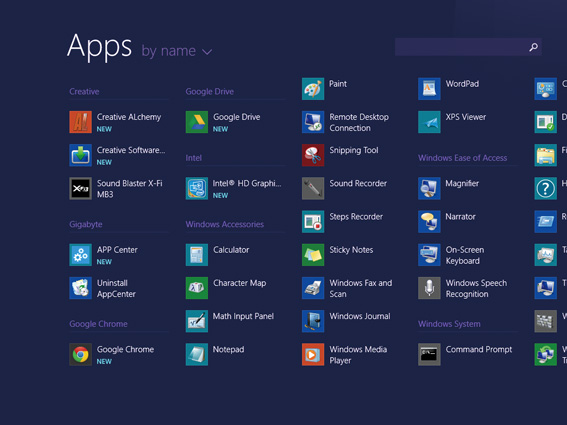The image size is (567, 425).
Task: Open Magnifier icon
Action: tap(429, 188)
